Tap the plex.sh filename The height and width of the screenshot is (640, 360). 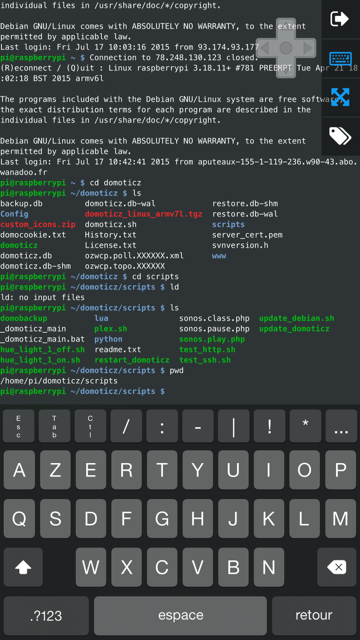coord(111,329)
